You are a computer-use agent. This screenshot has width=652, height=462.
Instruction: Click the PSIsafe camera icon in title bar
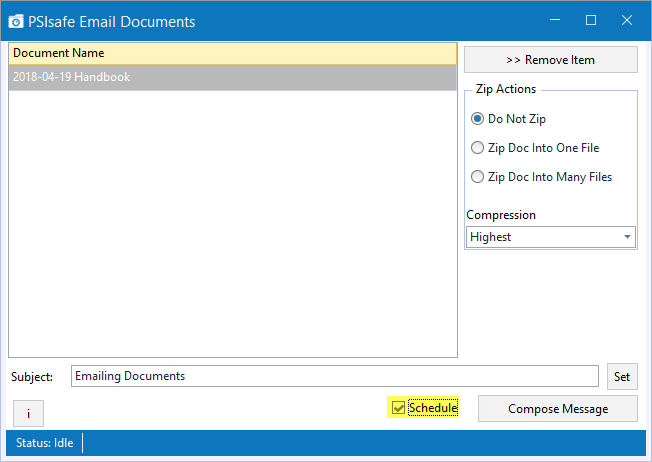16,21
